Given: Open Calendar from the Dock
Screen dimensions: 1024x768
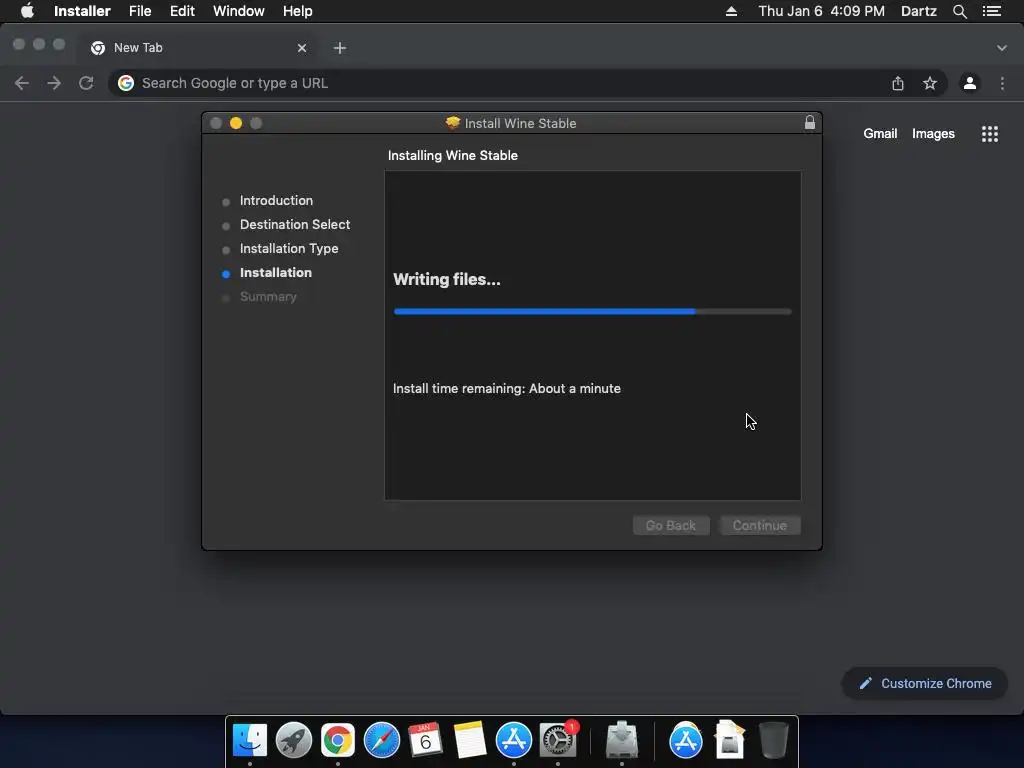Looking at the screenshot, I should coord(425,741).
